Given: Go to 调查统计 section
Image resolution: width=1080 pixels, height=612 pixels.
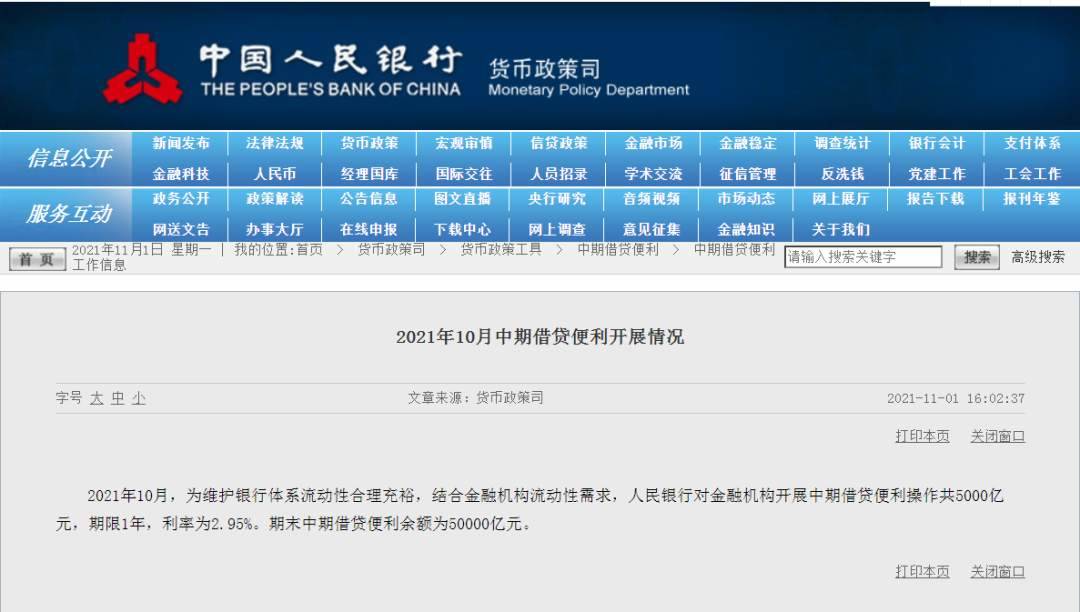Looking at the screenshot, I should coord(842,143).
